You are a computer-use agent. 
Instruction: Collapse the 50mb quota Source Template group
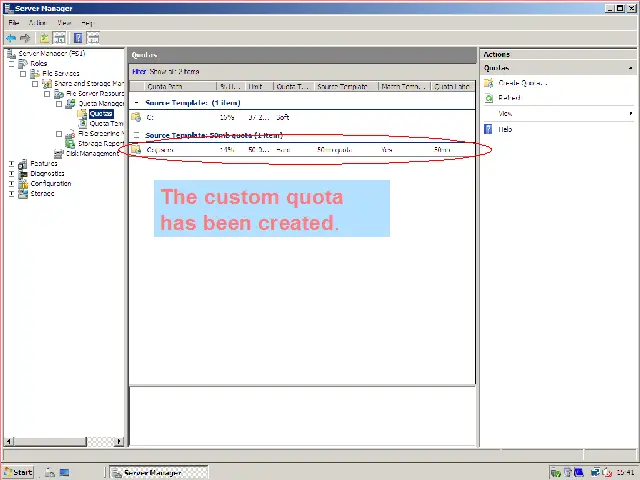click(x=137, y=135)
